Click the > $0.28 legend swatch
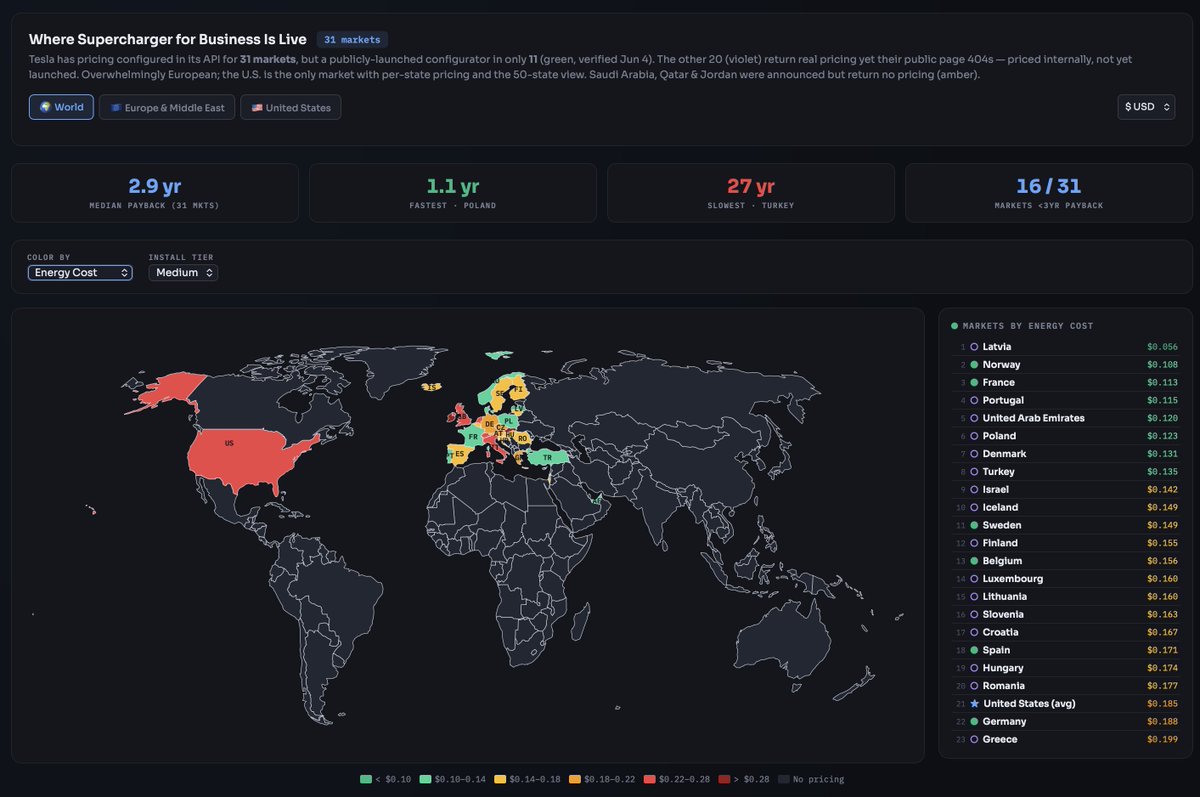 [724, 779]
